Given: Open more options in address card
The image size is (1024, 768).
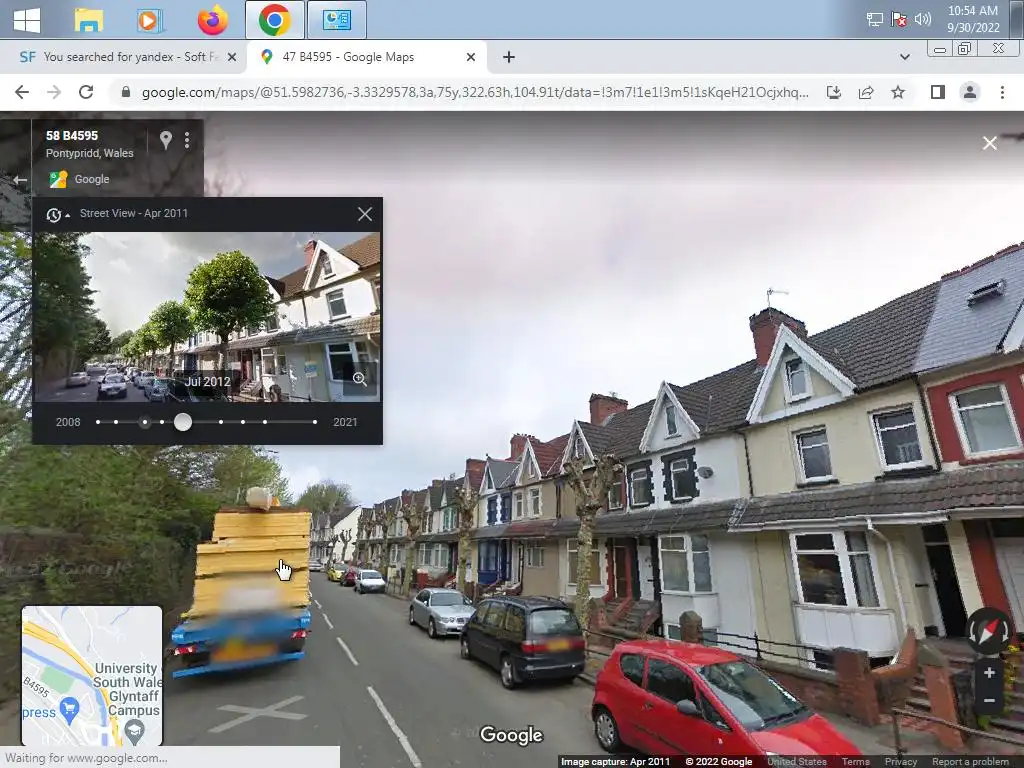Looking at the screenshot, I should coord(187,140).
